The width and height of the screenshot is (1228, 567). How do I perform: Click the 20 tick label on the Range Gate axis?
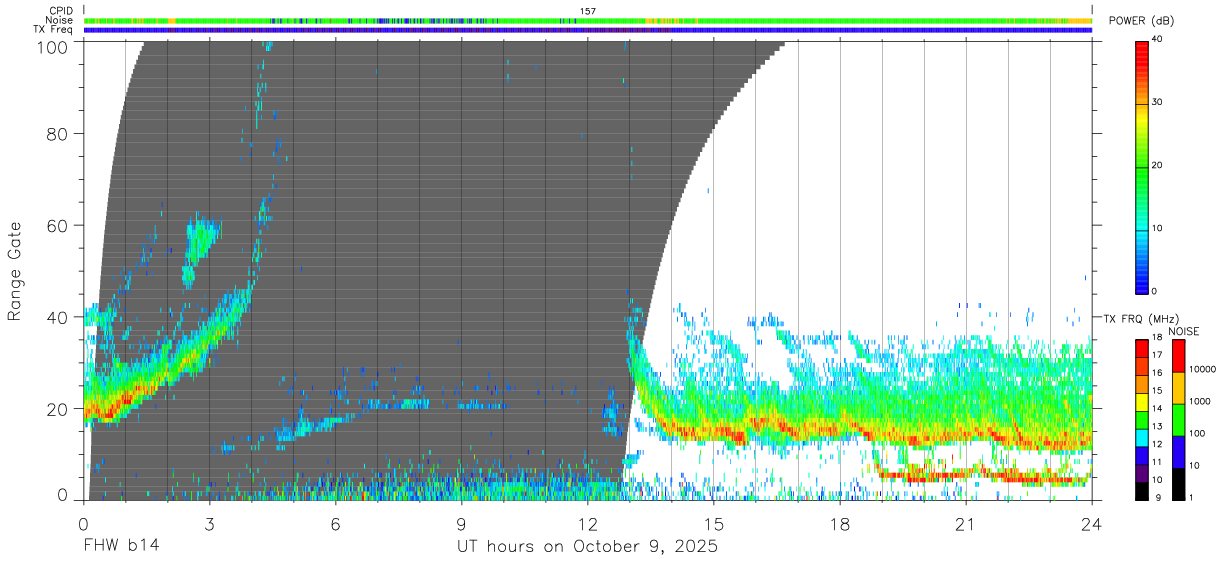click(x=58, y=408)
